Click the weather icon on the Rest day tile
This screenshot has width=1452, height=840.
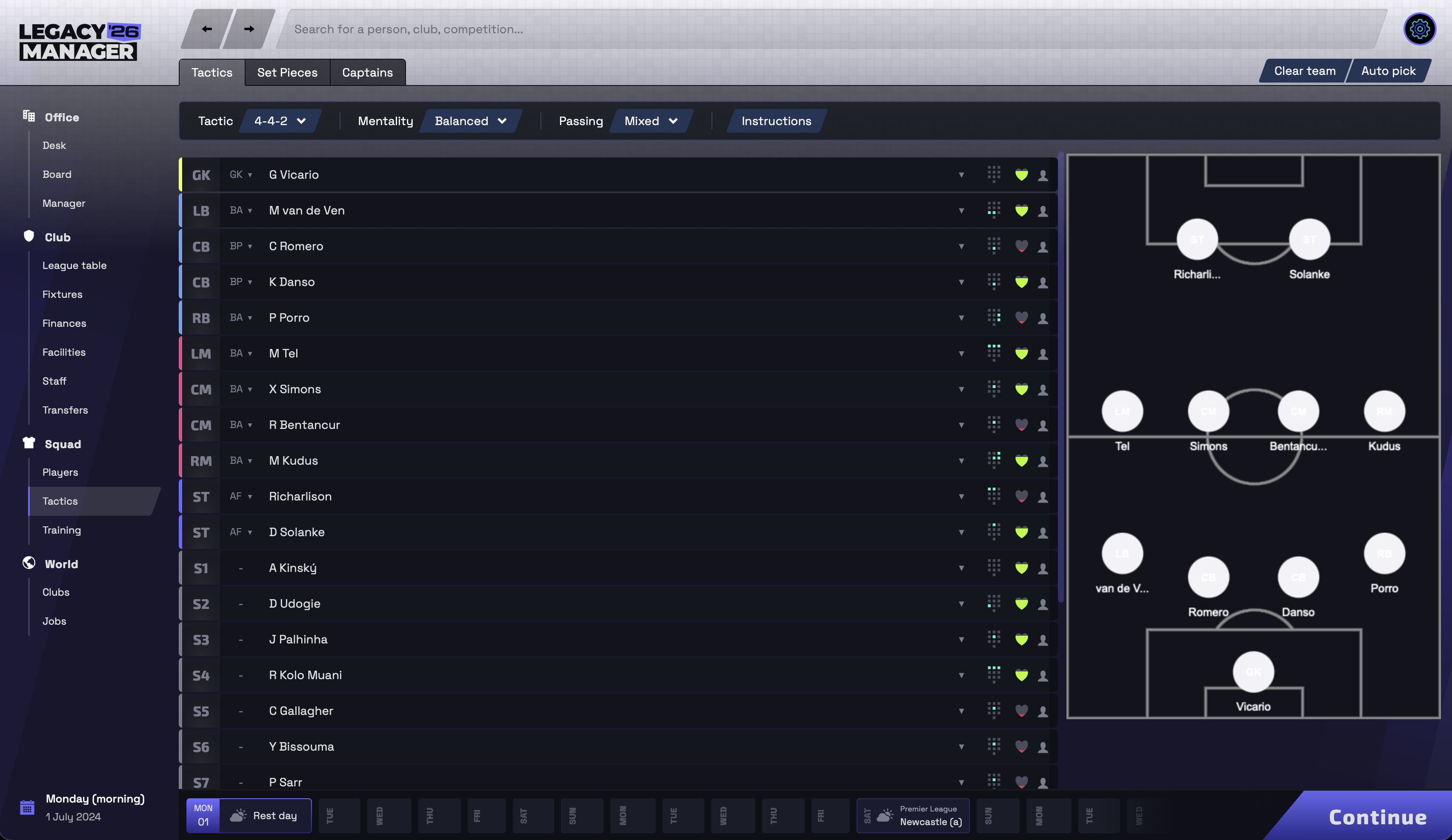point(239,815)
